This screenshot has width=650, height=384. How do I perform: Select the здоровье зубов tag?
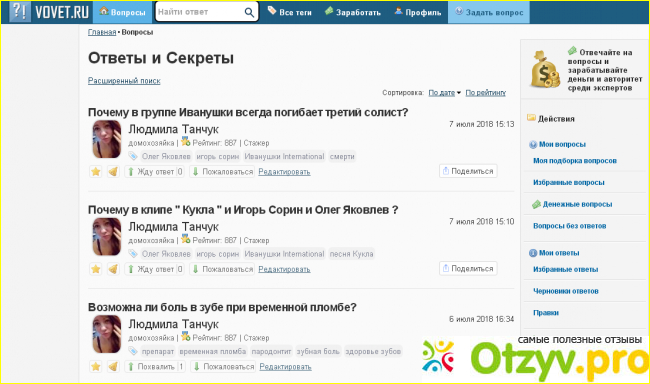click(373, 351)
